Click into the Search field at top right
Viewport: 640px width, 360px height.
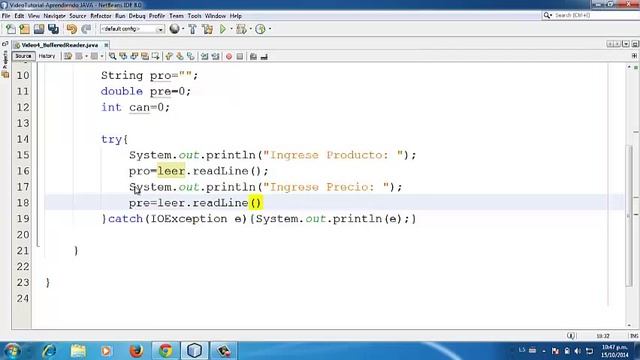(590, 16)
